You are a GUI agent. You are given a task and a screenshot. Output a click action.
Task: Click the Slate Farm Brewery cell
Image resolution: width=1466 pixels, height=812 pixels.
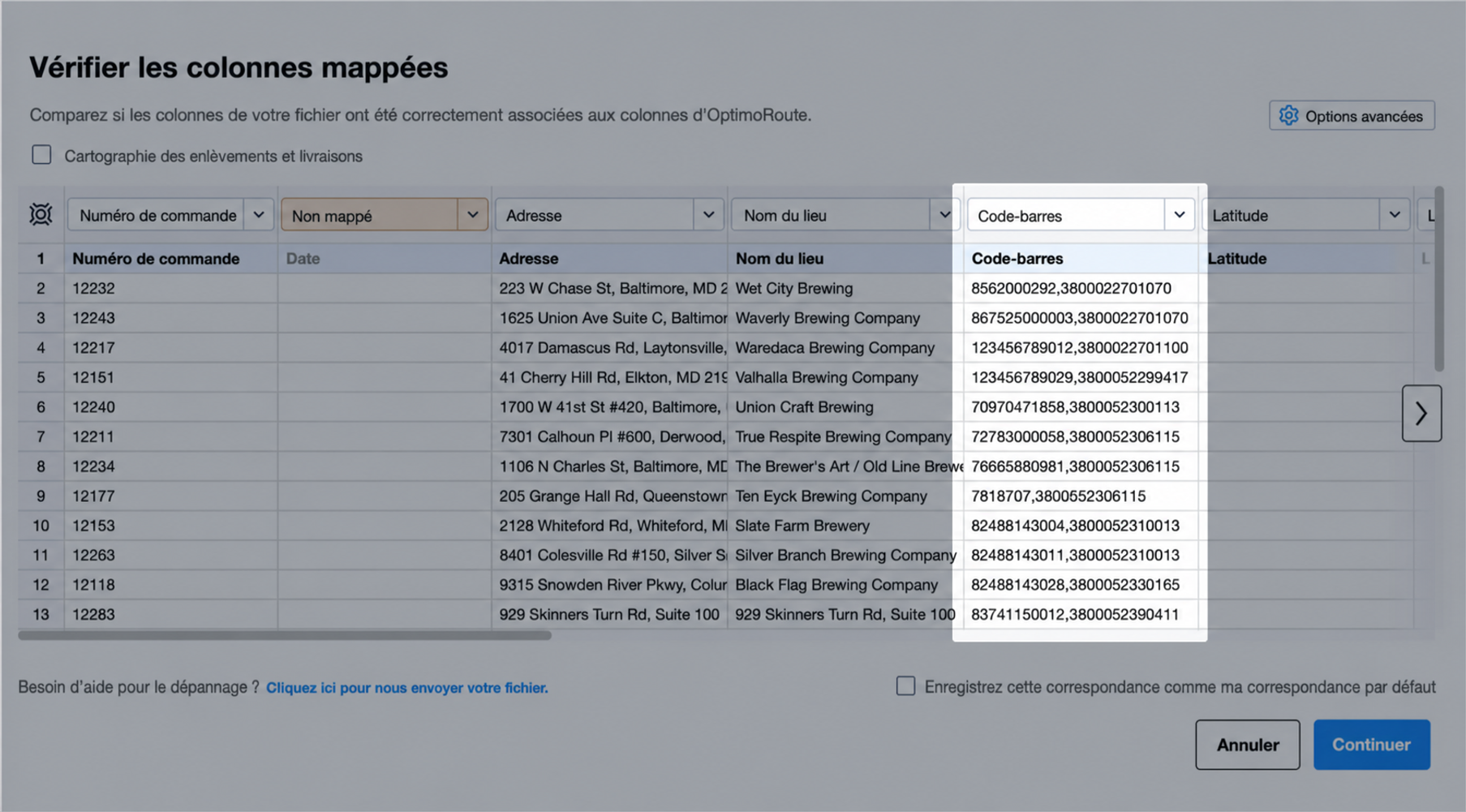pos(845,526)
